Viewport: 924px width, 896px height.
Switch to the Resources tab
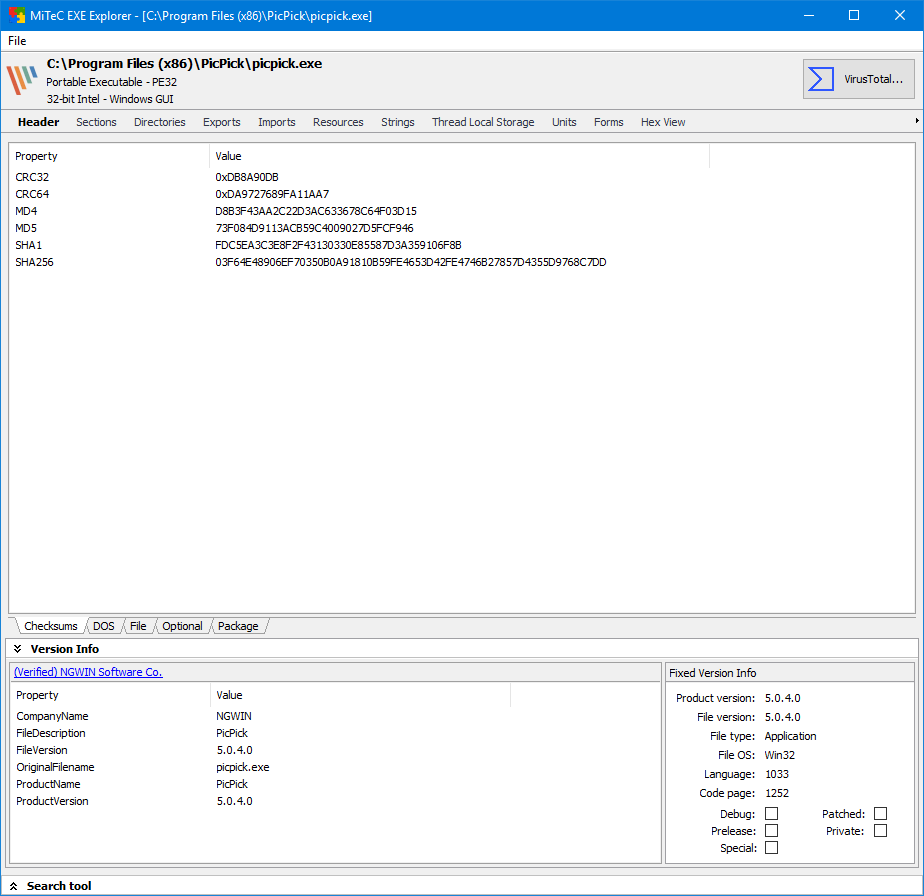coord(338,122)
